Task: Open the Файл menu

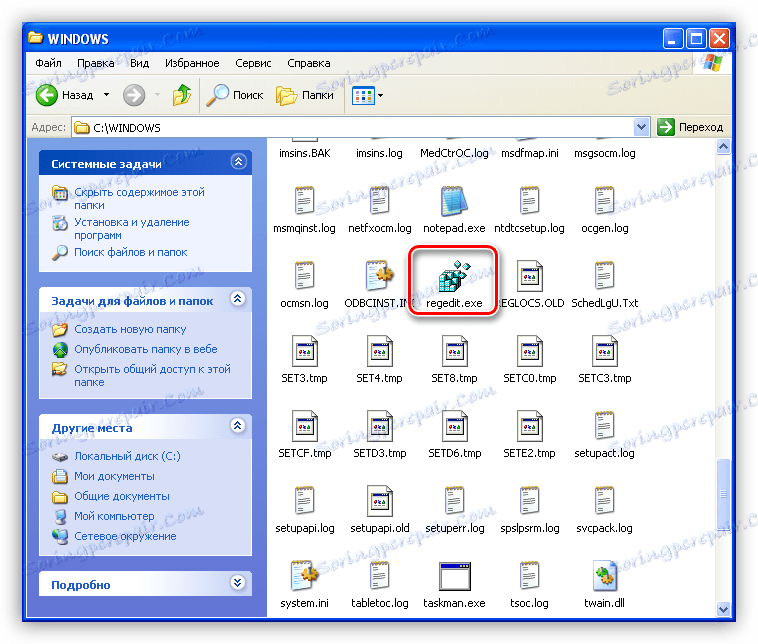Action: coord(48,63)
